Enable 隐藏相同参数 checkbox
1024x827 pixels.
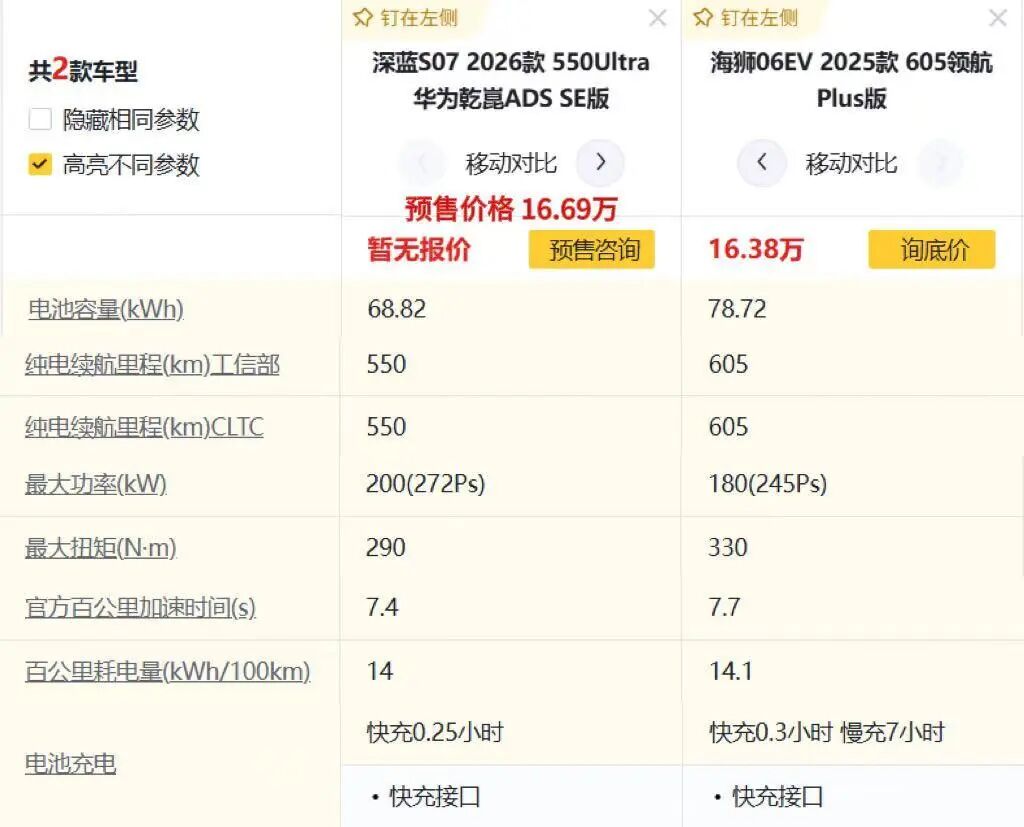pyautogui.click(x=40, y=120)
